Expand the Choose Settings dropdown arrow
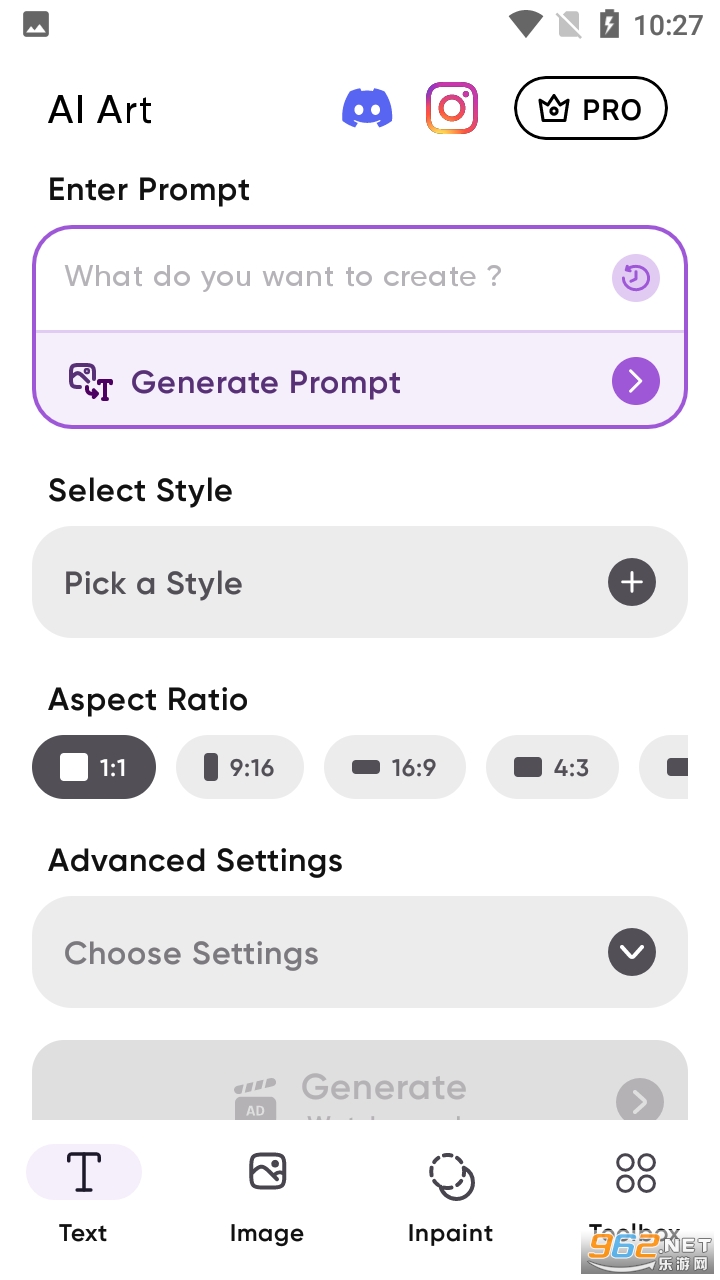The image size is (720, 1280). (x=632, y=952)
